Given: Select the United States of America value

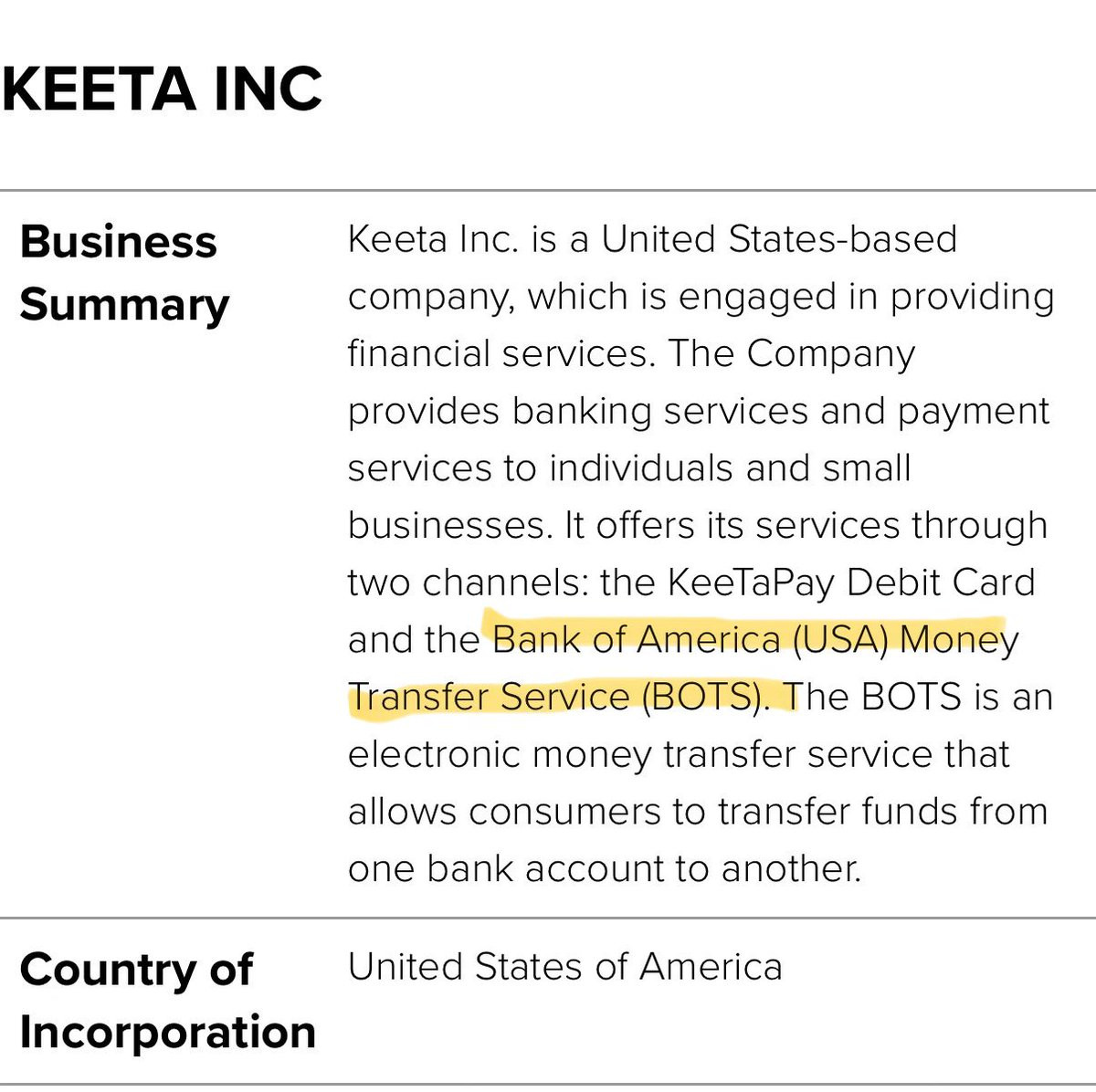Looking at the screenshot, I should click(x=564, y=967).
